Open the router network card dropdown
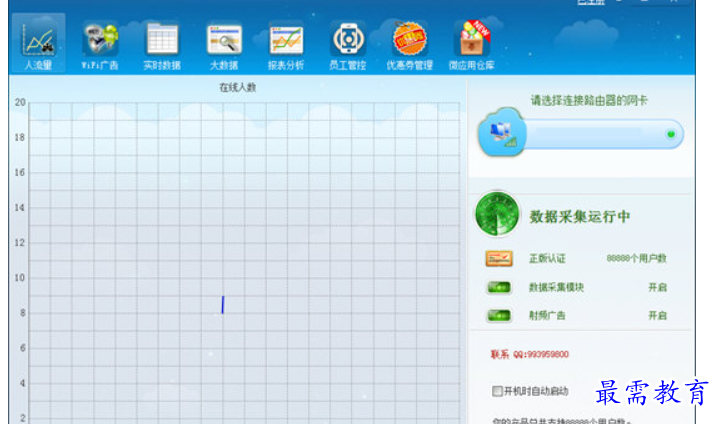Image resolution: width=717 pixels, height=424 pixels. (604, 134)
